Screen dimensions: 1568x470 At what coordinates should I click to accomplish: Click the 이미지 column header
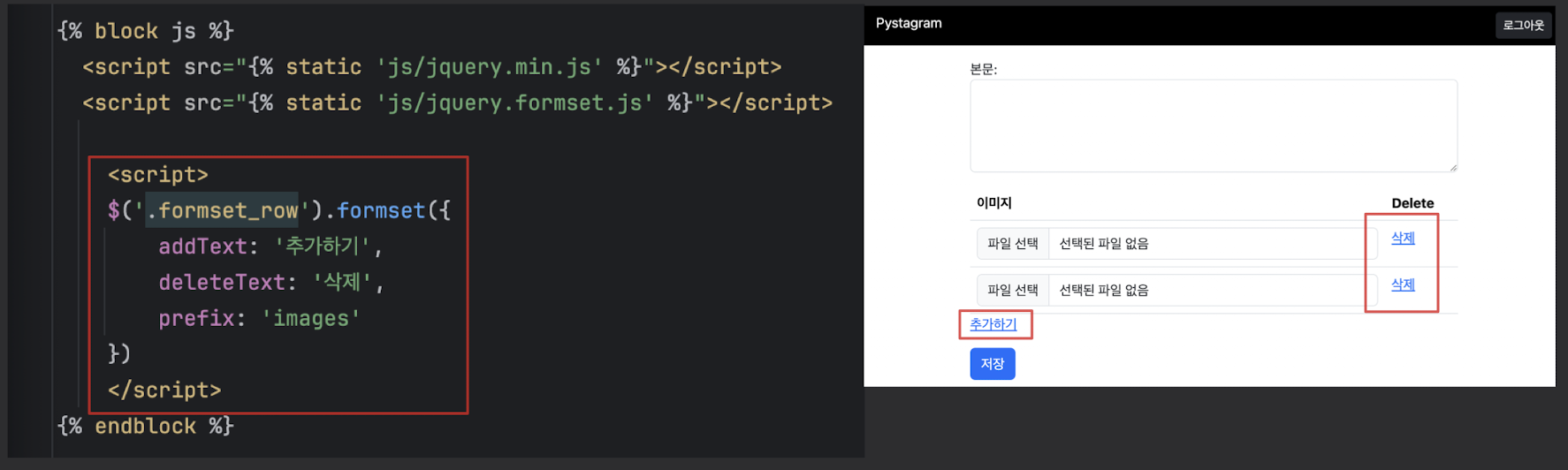click(x=994, y=203)
